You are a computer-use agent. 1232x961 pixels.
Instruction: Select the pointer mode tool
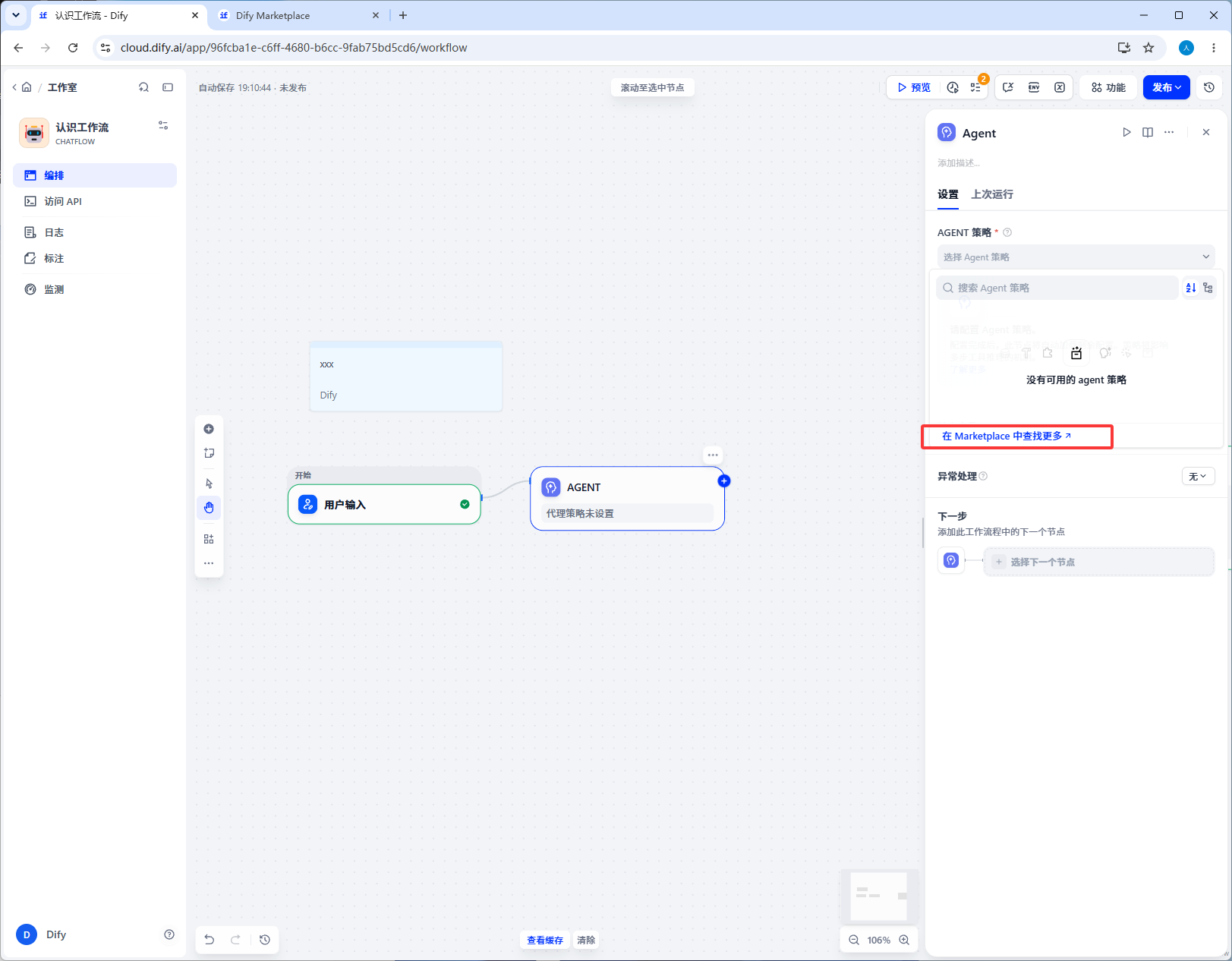click(209, 484)
